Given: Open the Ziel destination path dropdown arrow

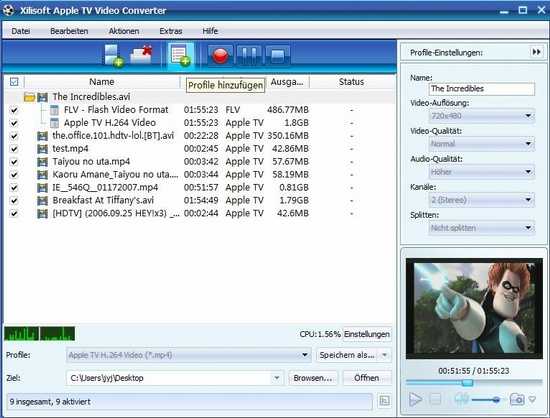Looking at the screenshot, I should (x=277, y=378).
